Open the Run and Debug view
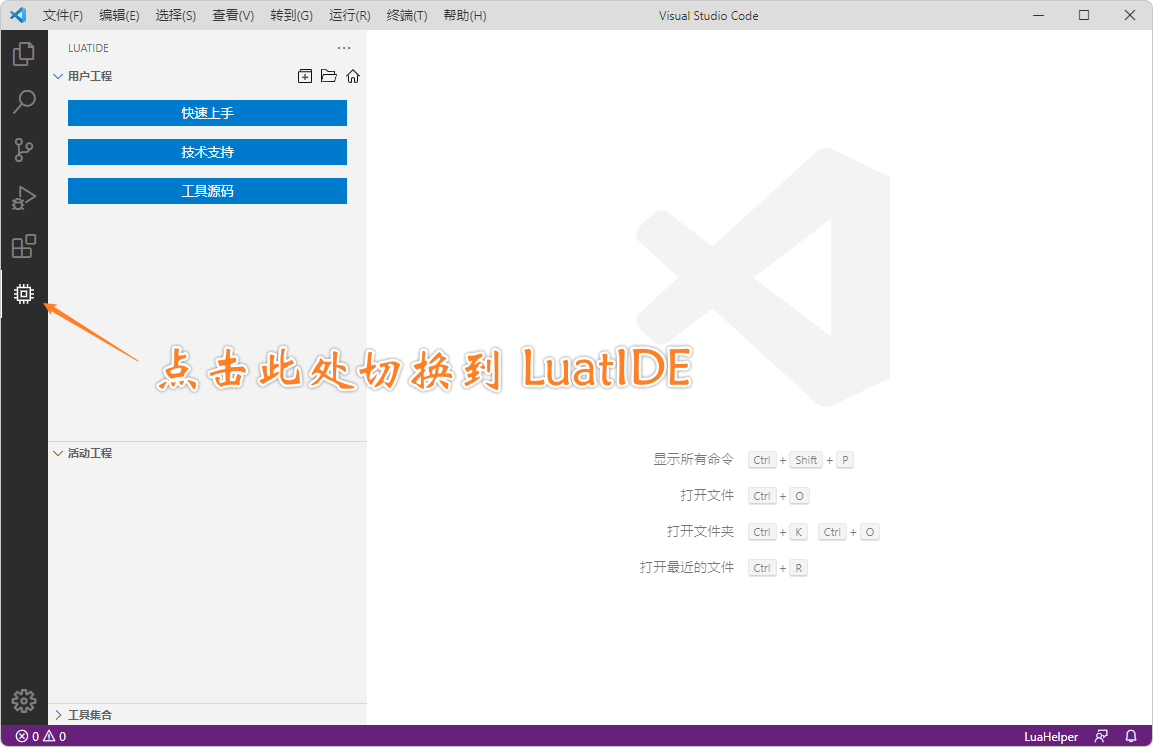The height and width of the screenshot is (747, 1153). 24,198
